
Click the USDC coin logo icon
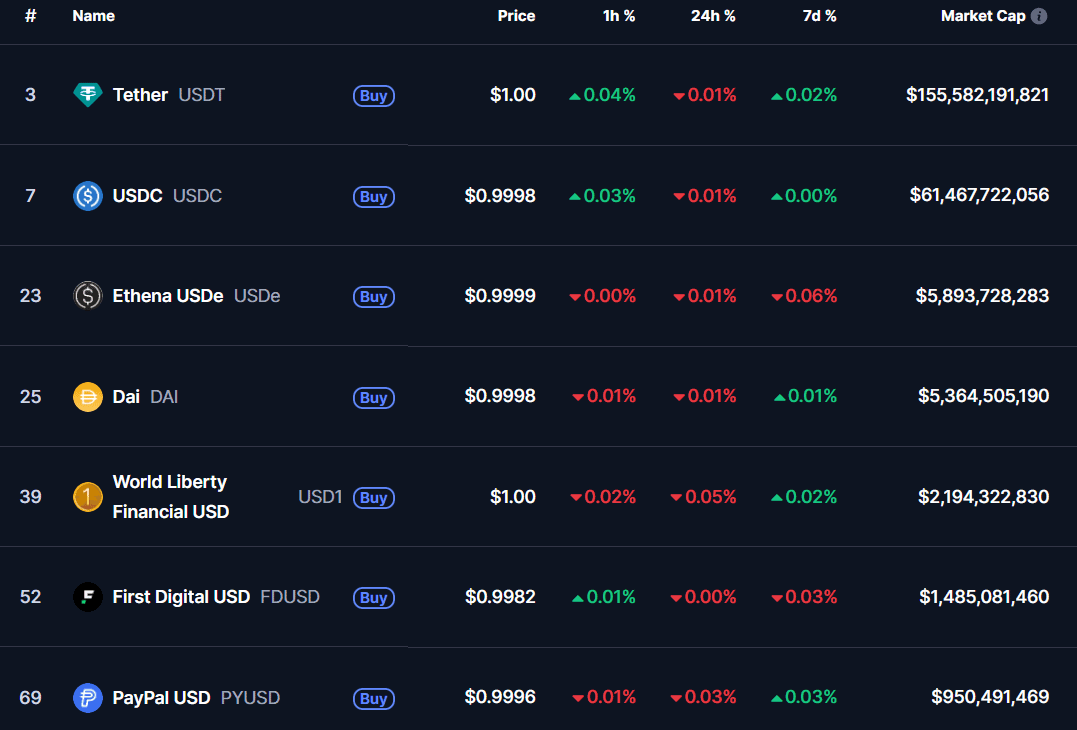point(88,196)
